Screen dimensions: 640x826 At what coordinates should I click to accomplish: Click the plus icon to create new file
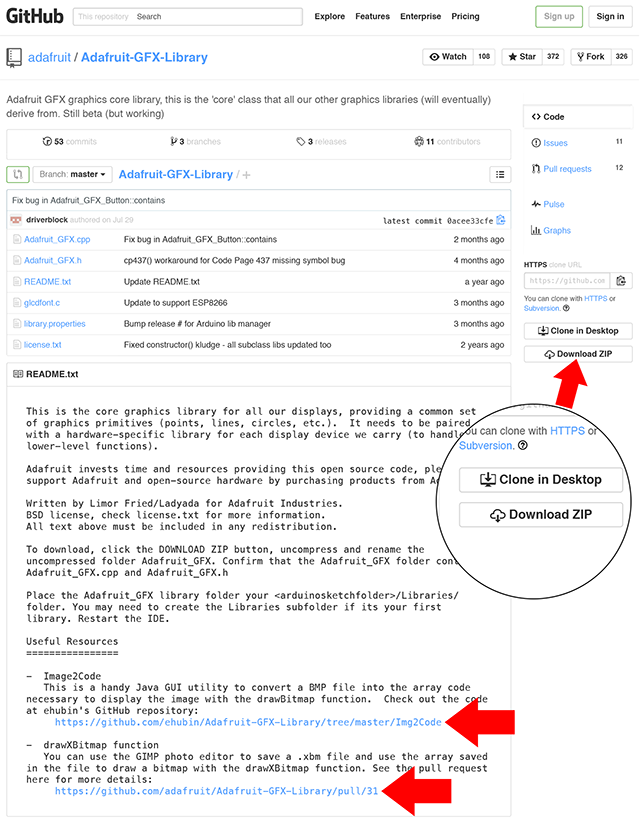pyautogui.click(x=247, y=175)
